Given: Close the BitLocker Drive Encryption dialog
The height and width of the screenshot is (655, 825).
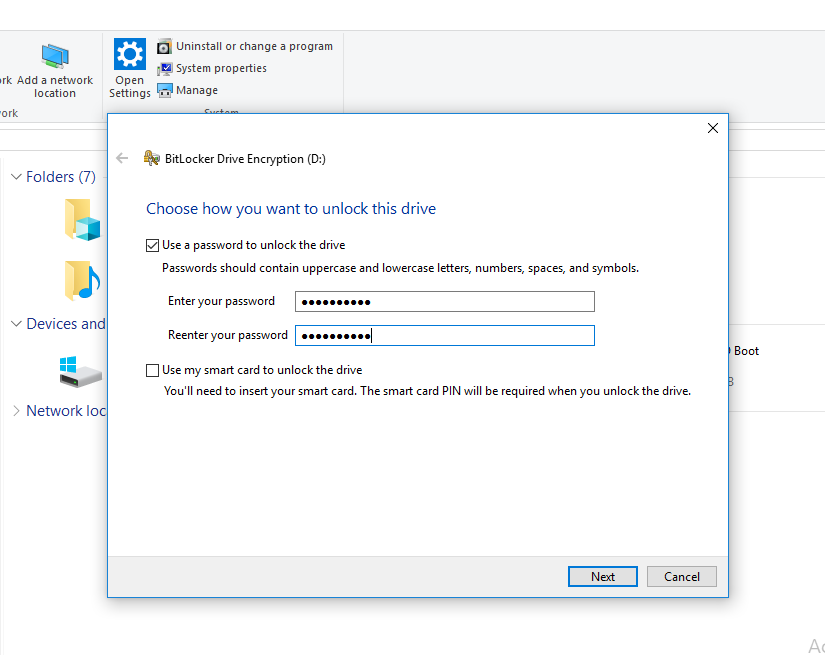Looking at the screenshot, I should click(x=712, y=128).
